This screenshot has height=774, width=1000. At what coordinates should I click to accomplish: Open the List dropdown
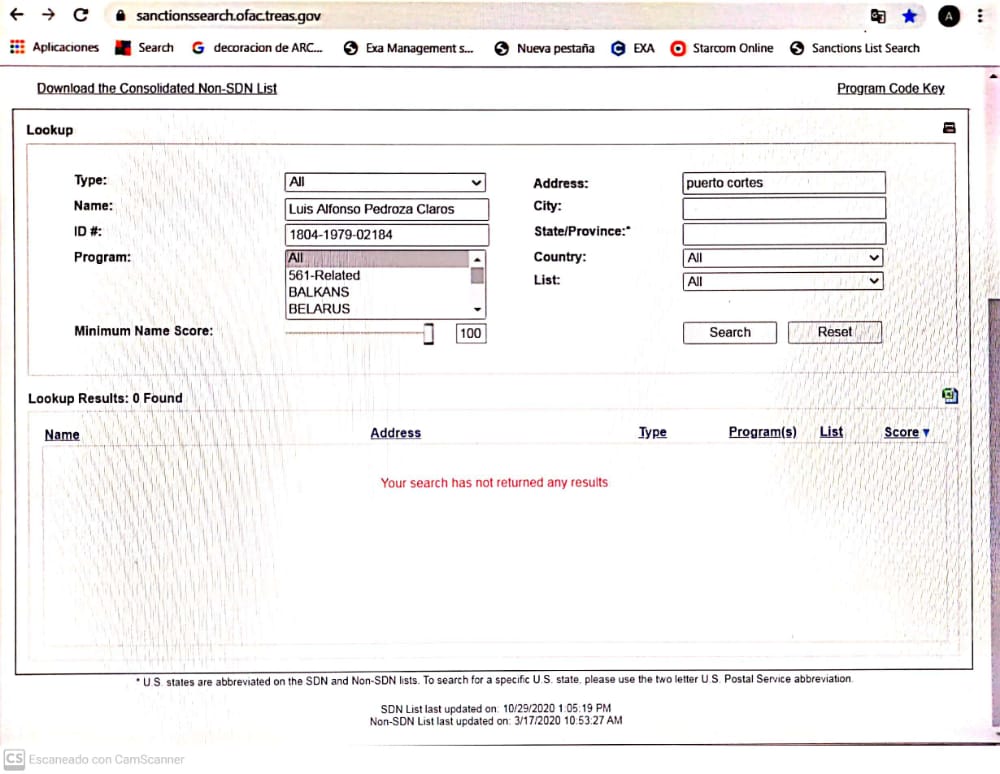point(783,282)
